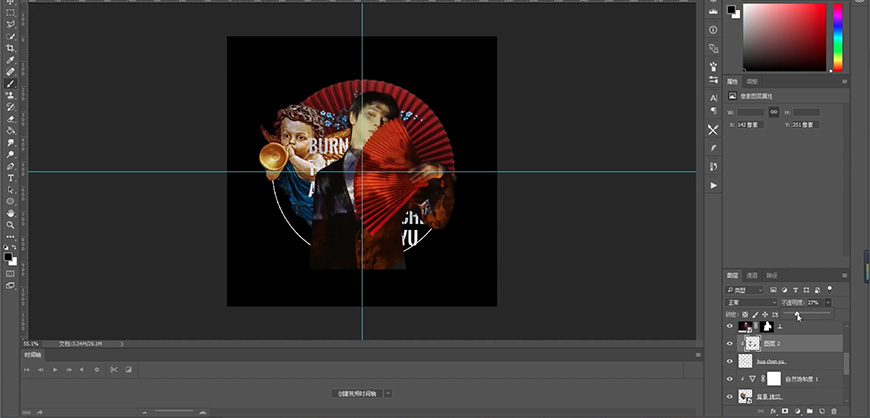Select the Rectangular Marquee tool
Screen dimensions: 870x418
(x=11, y=12)
